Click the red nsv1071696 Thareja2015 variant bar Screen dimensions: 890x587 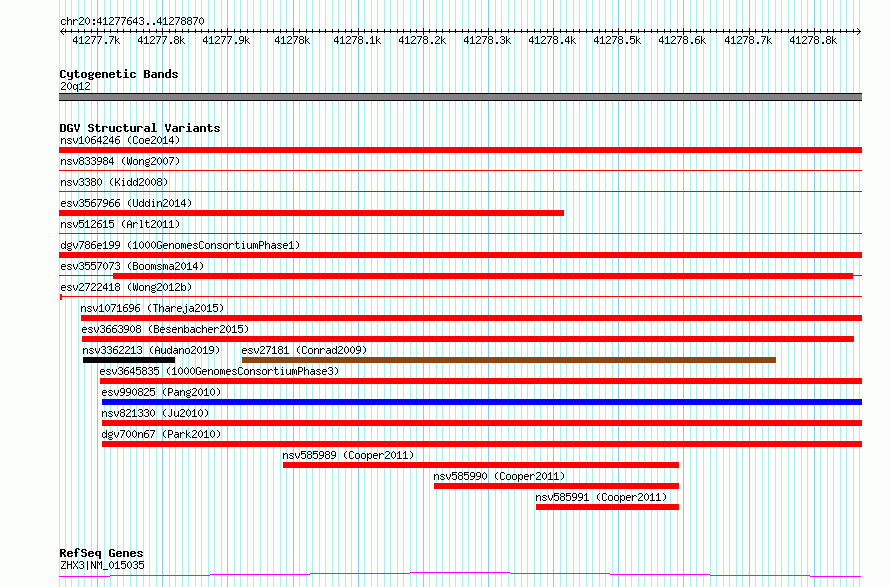(472, 318)
